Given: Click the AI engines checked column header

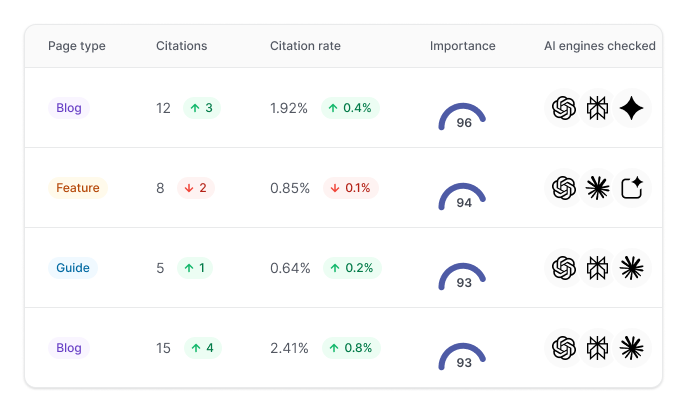Looking at the screenshot, I should click(599, 46).
